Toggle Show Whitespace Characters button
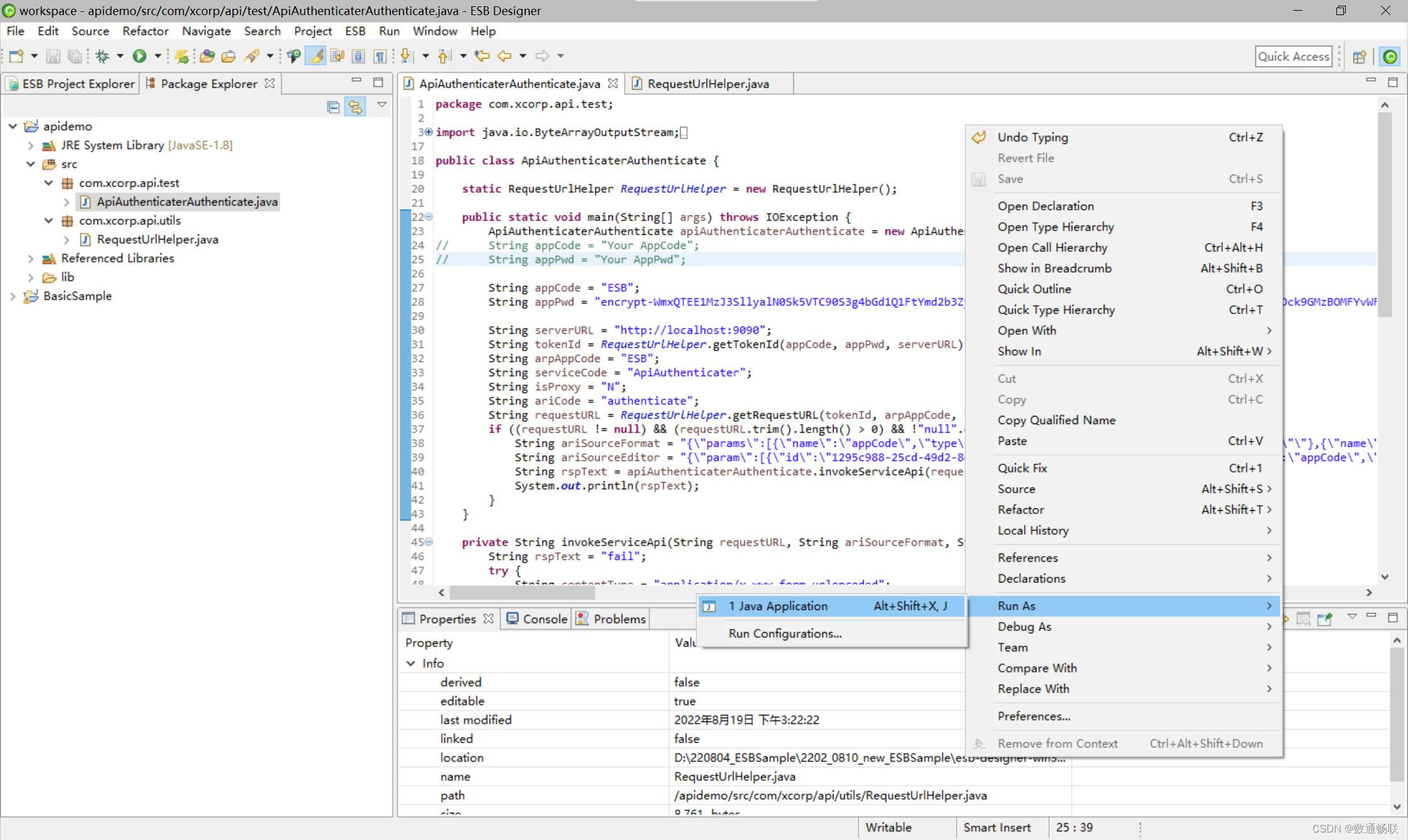Image resolution: width=1408 pixels, height=840 pixels. (x=380, y=57)
